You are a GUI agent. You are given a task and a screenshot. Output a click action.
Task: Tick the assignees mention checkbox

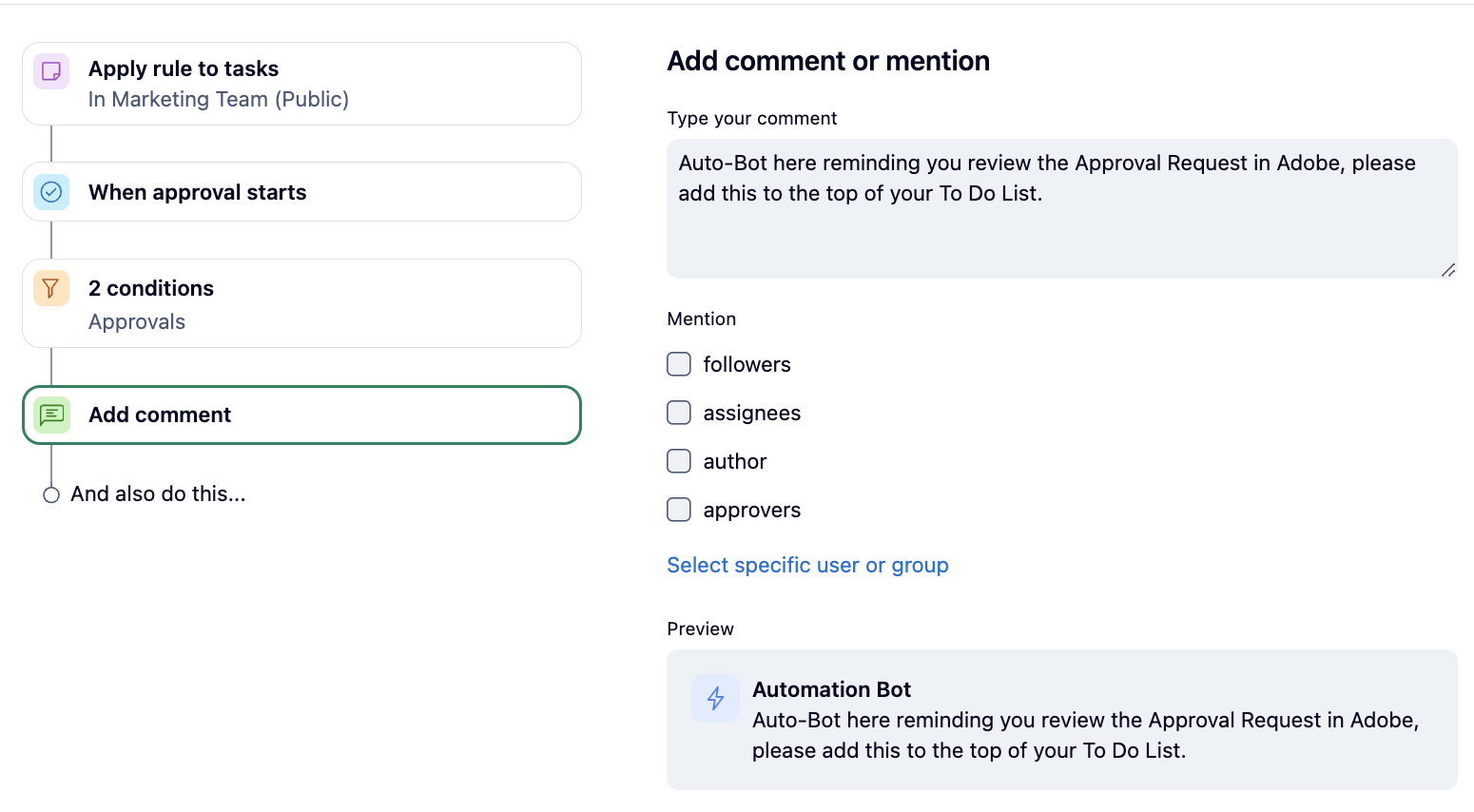[x=679, y=413]
